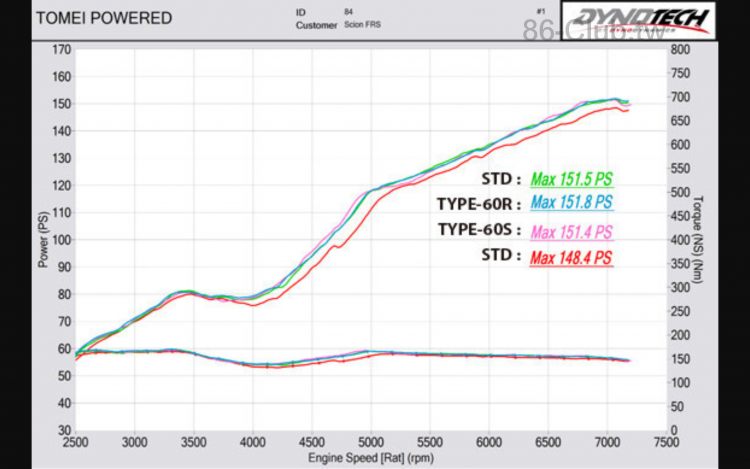Click the 40 tick on the Power axis
This screenshot has height=469, width=750.
(64, 404)
